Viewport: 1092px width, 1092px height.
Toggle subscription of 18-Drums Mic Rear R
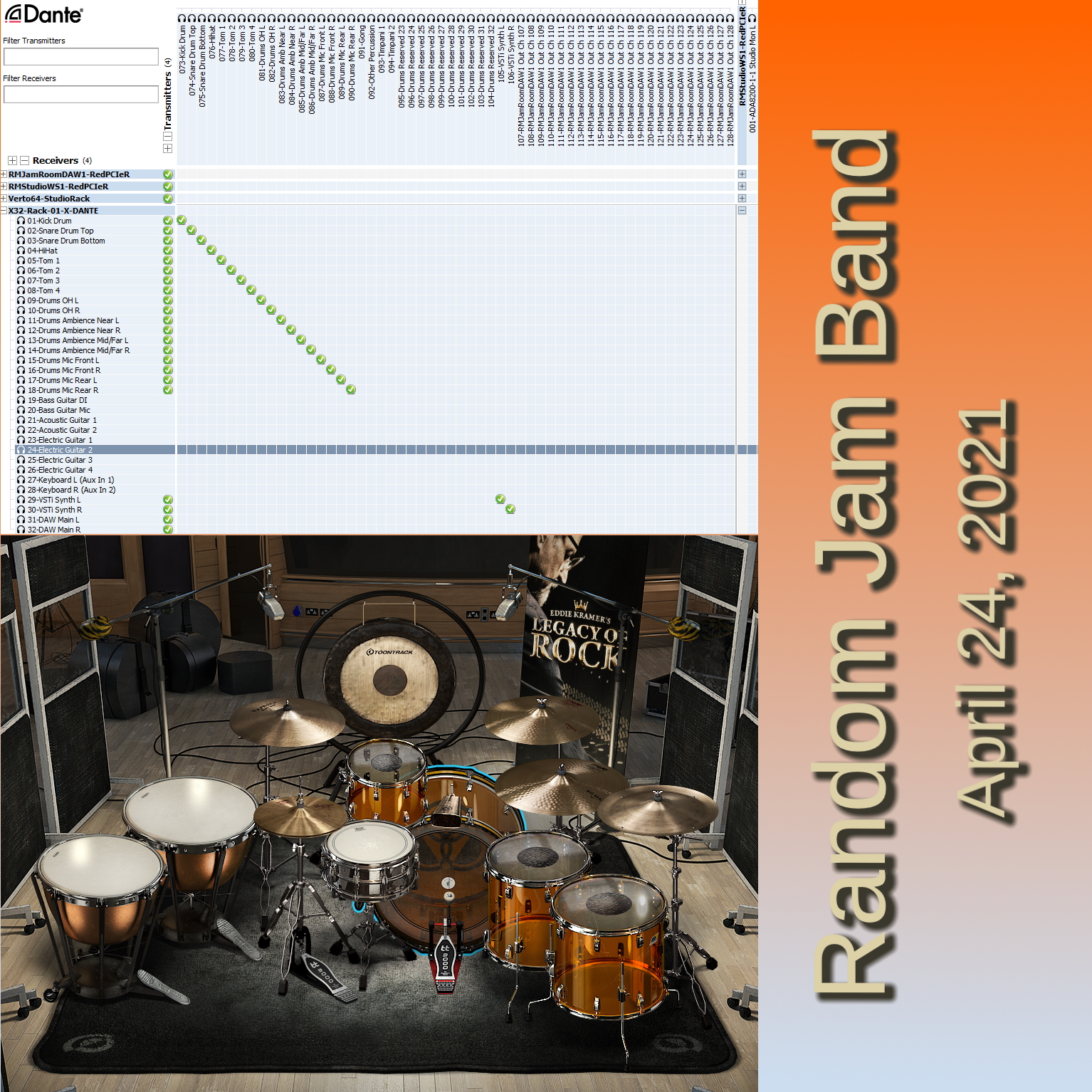point(351,389)
